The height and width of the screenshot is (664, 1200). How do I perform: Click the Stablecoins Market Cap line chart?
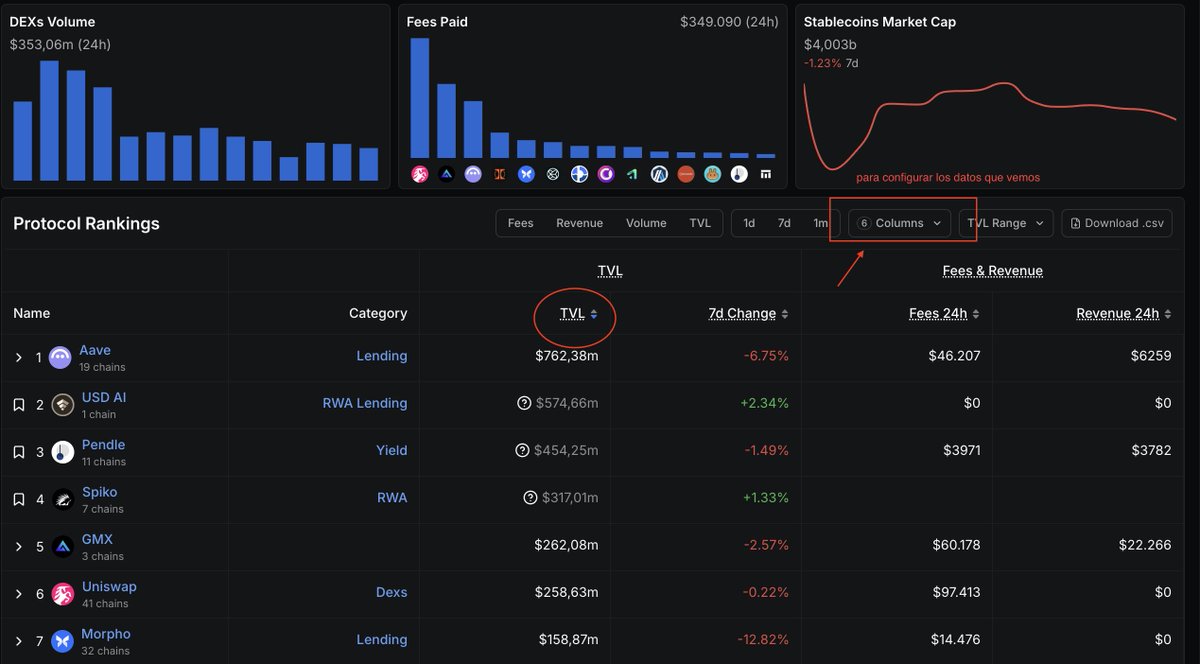(x=990, y=125)
